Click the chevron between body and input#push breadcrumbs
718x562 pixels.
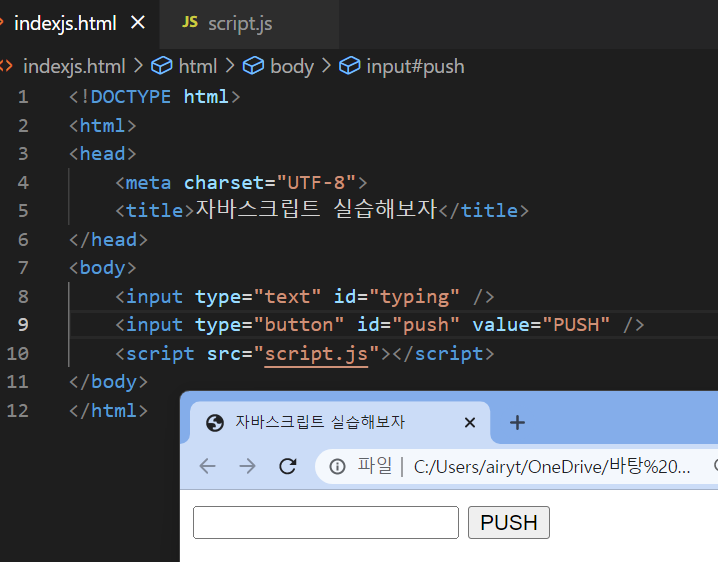click(326, 66)
